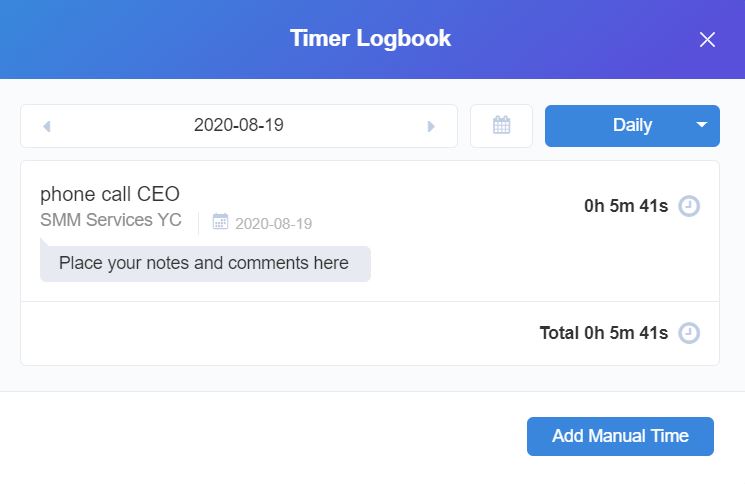745x484 pixels.
Task: Click Add Manual Time button
Action: pyautogui.click(x=620, y=436)
